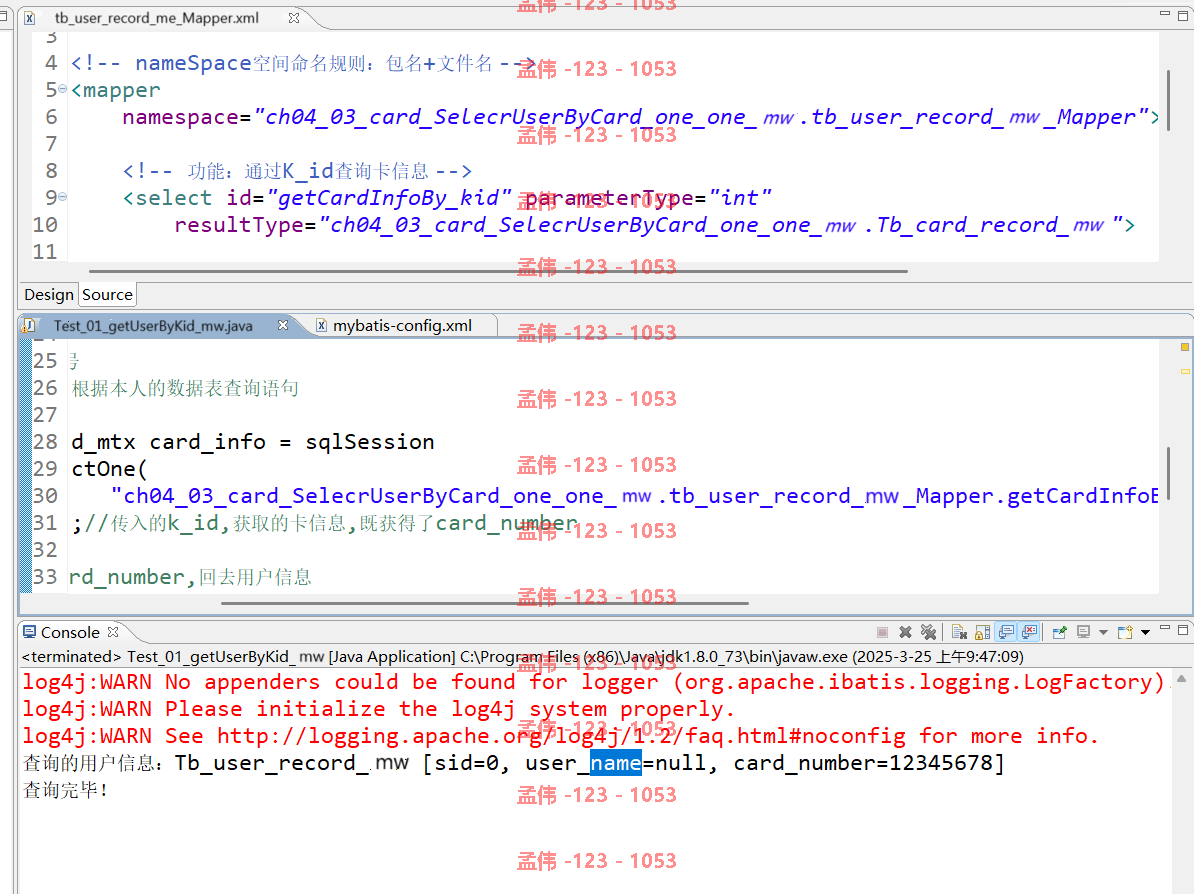Click the XML editor horizontal scrollbar
The image size is (1194, 894).
498,271
